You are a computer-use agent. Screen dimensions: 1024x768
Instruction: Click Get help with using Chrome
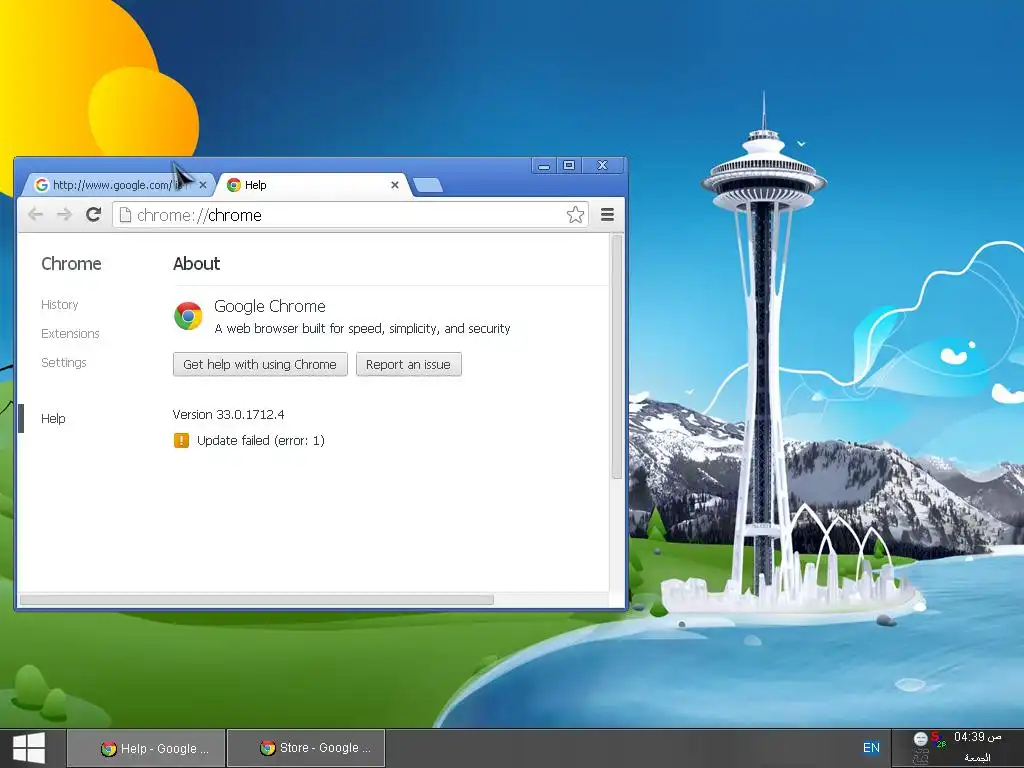click(x=260, y=364)
